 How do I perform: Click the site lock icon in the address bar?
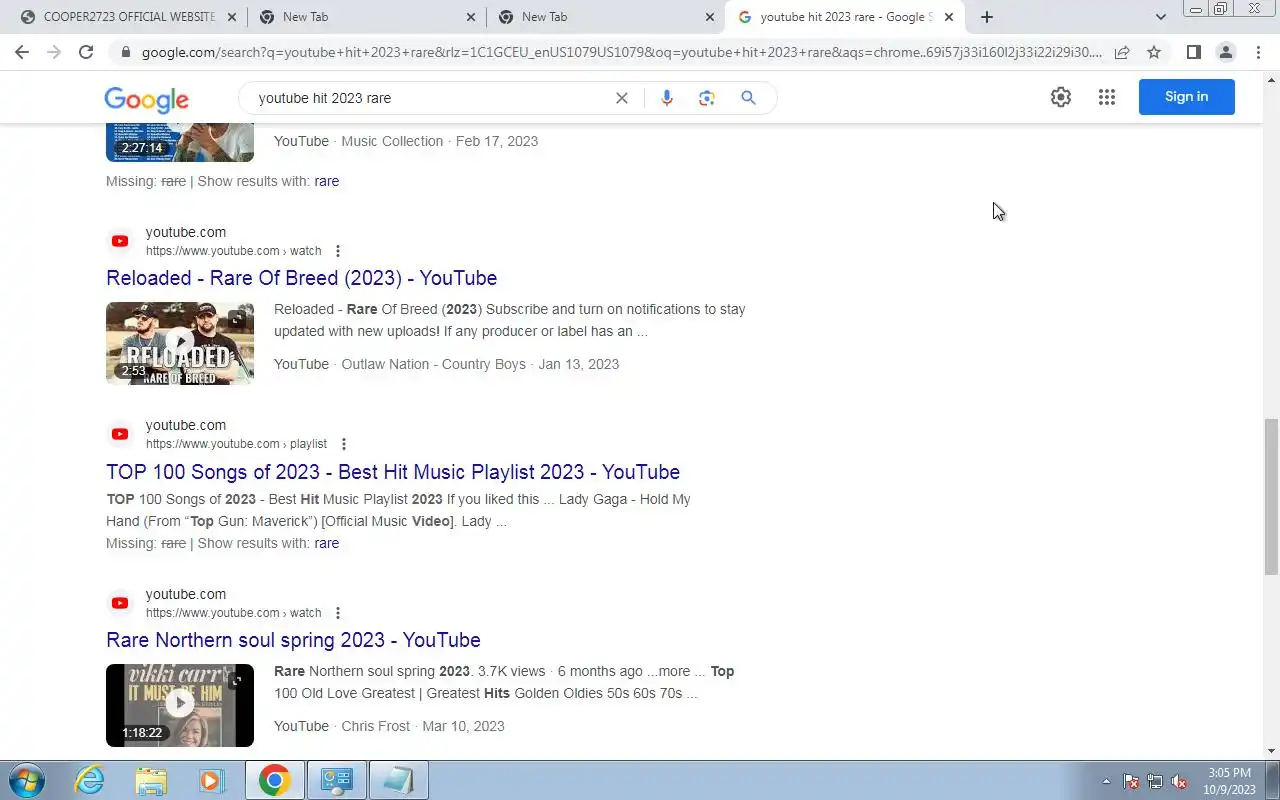[x=125, y=52]
